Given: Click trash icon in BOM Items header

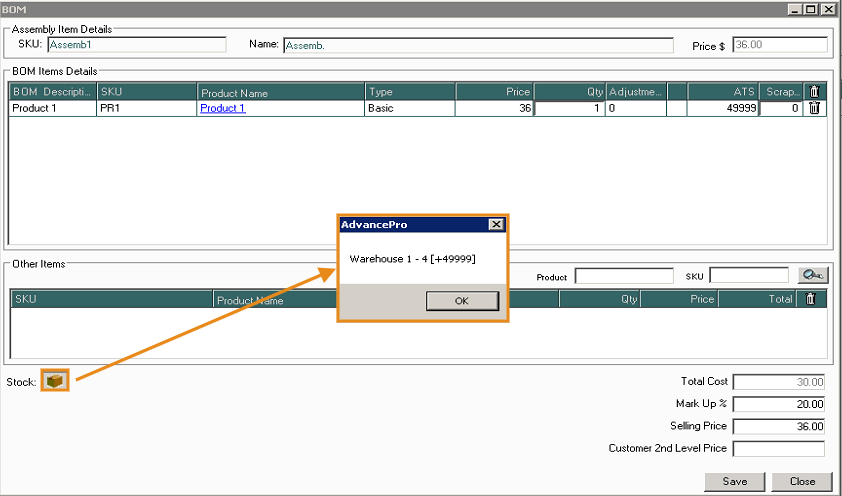Looking at the screenshot, I should point(814,92).
